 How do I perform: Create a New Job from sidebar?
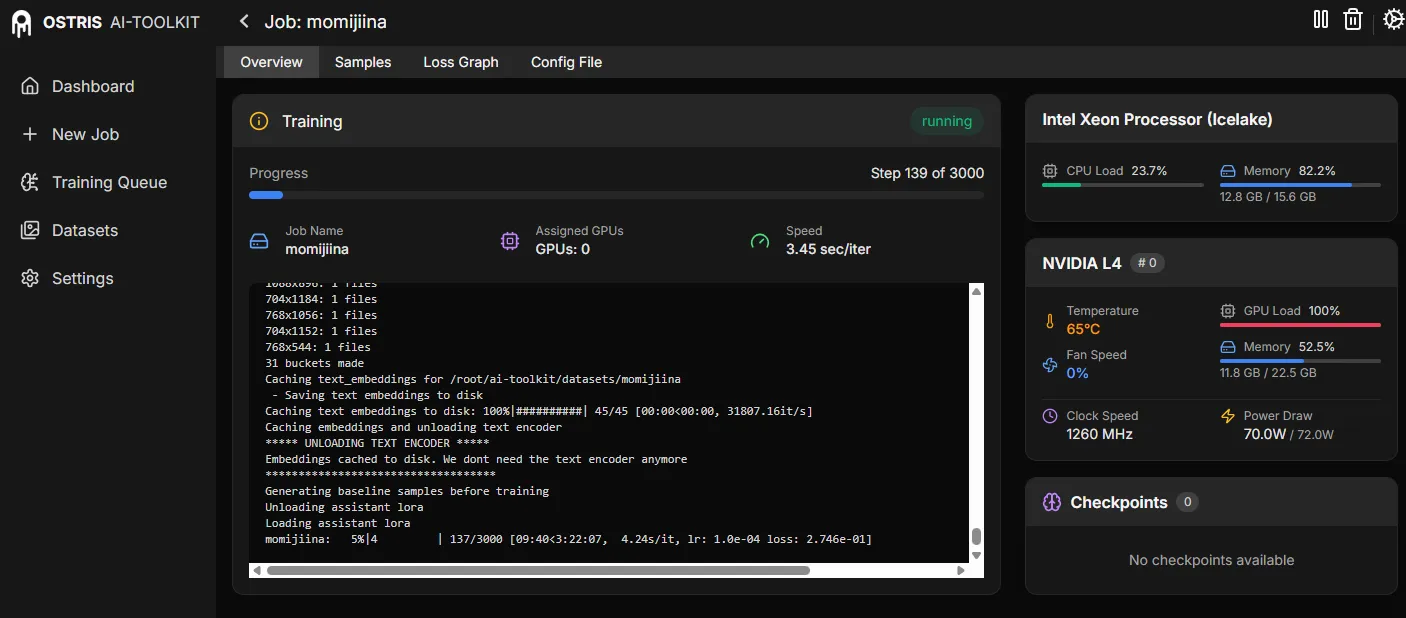[85, 134]
